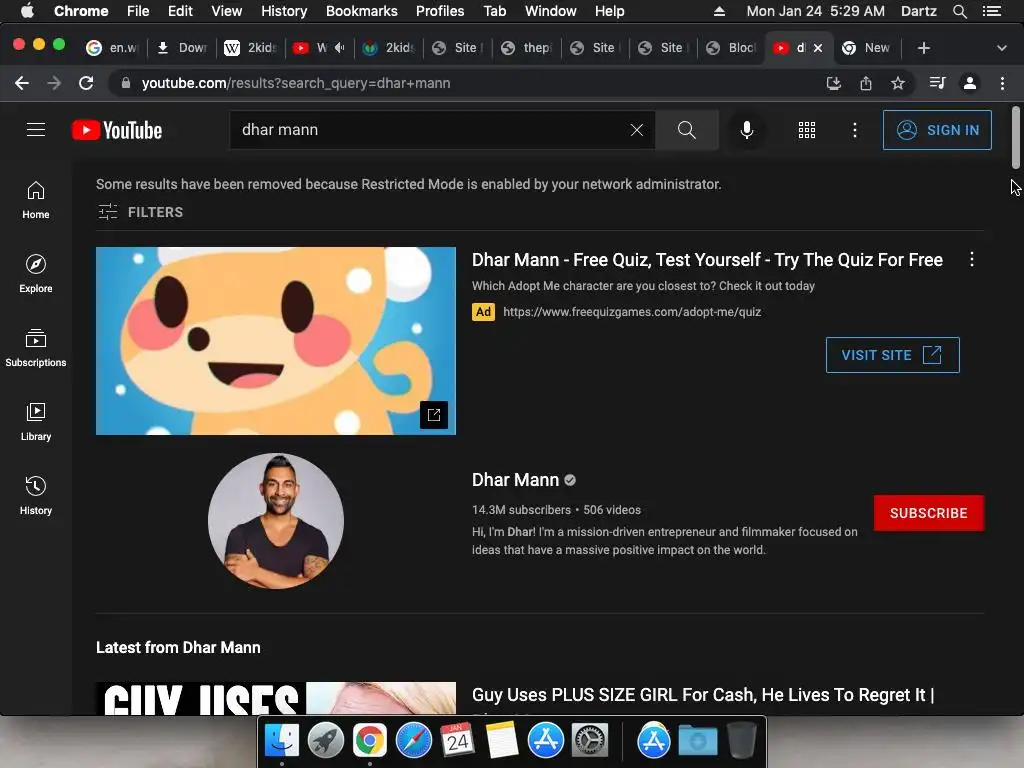Open the media controls icon in Chrome toolbar
The height and width of the screenshot is (768, 1024).
937,83
